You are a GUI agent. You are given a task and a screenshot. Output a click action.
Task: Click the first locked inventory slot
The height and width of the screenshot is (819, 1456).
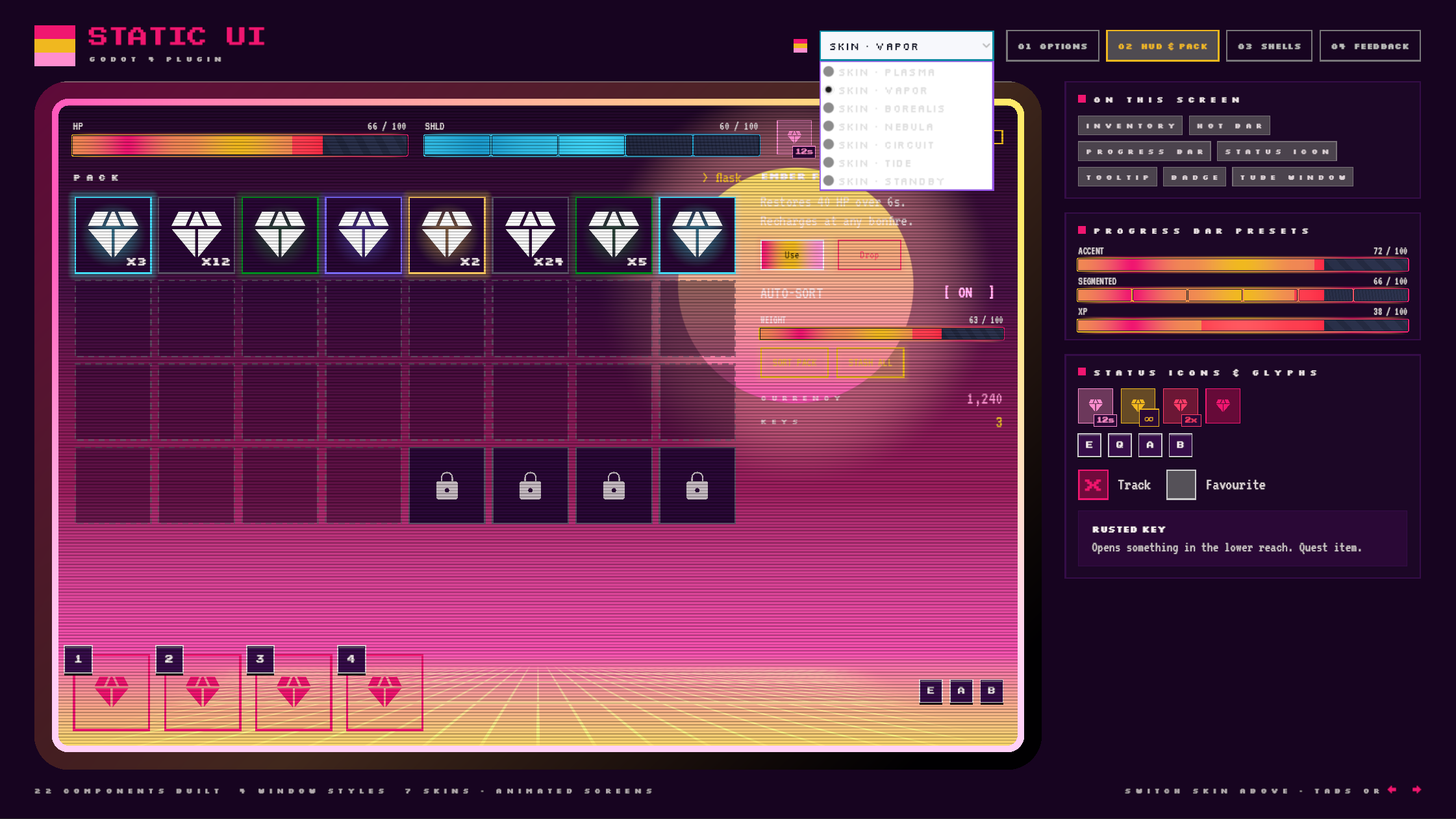[x=447, y=485]
